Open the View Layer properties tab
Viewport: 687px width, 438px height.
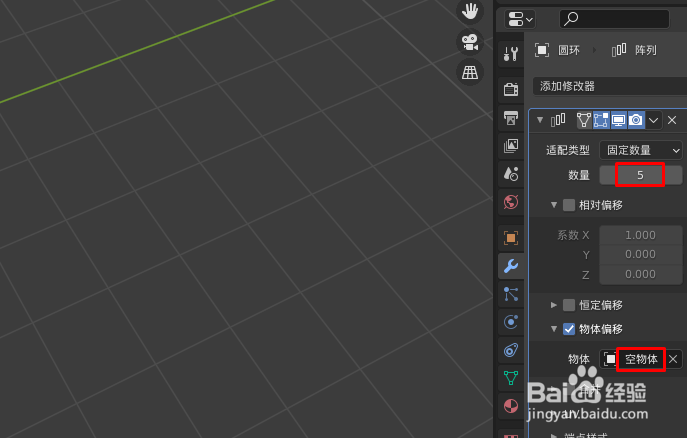(x=511, y=146)
